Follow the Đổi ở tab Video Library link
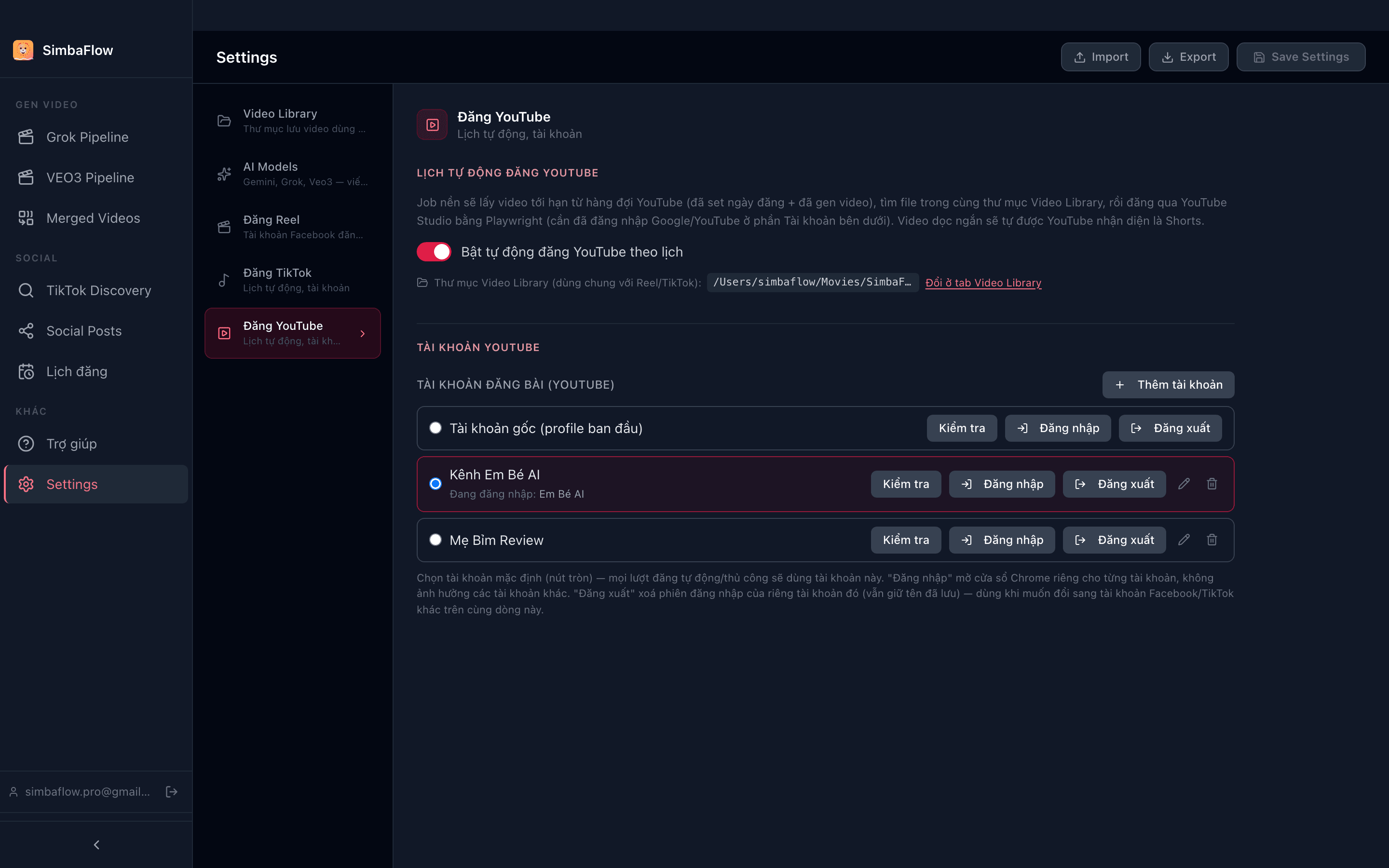The width and height of the screenshot is (1389, 868). click(983, 283)
